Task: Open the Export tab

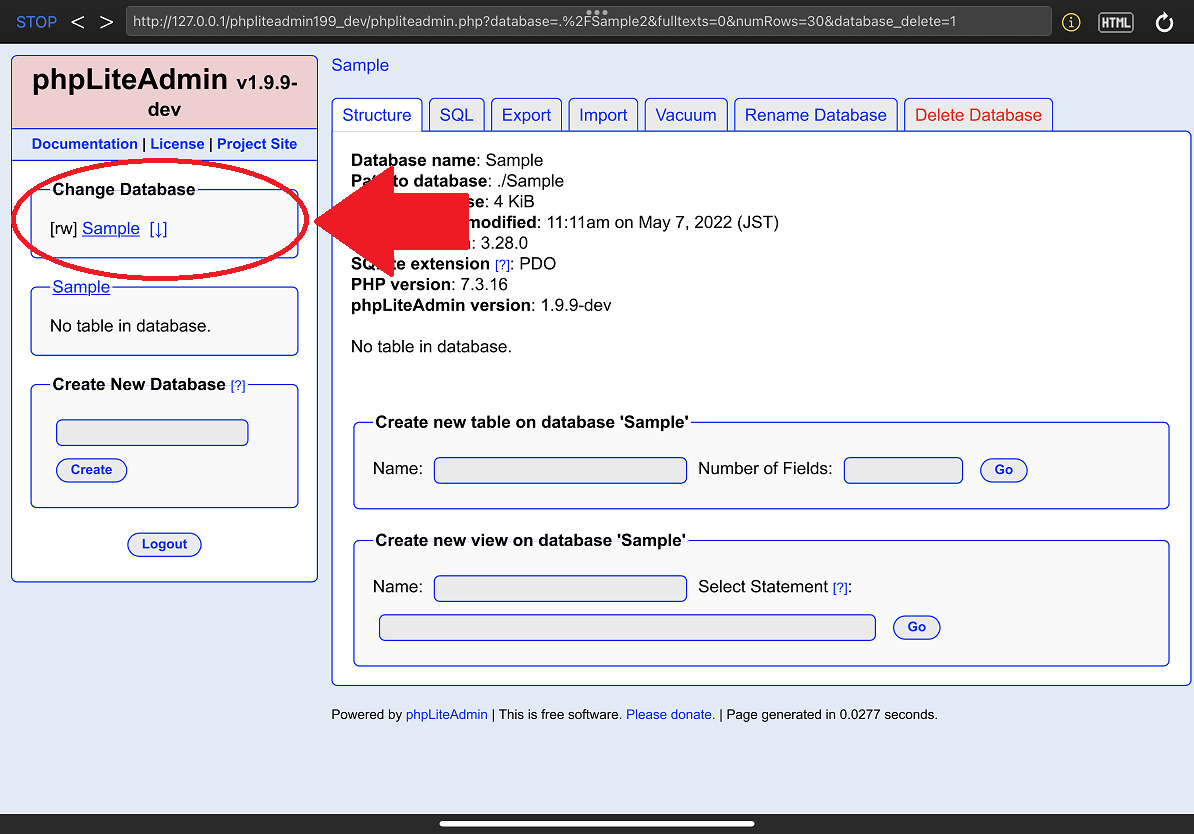Action: [526, 115]
